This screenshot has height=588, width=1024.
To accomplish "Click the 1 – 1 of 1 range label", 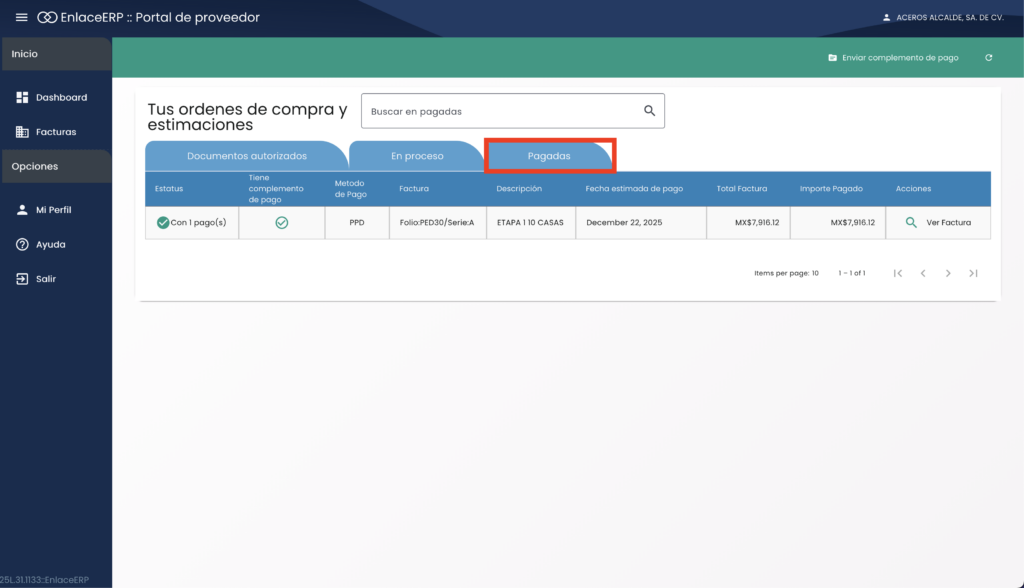I will [852, 273].
